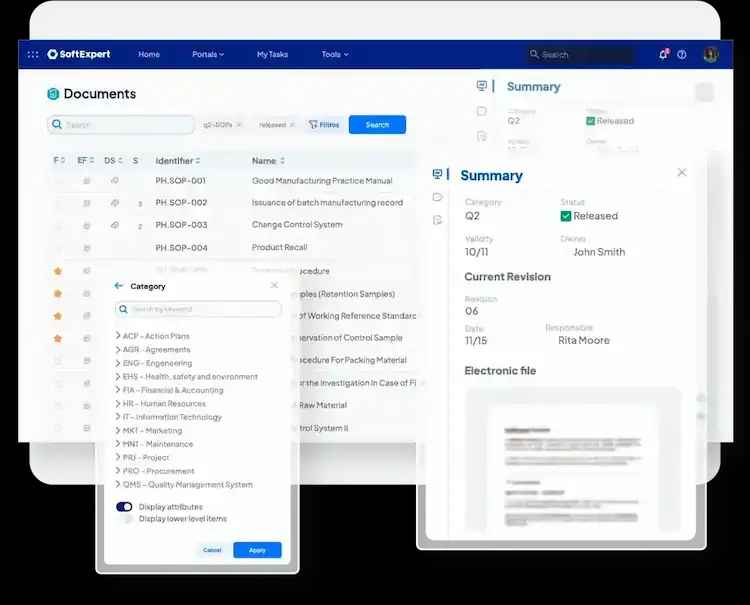
Task: Close the front Summary panel
Action: pyautogui.click(x=682, y=172)
